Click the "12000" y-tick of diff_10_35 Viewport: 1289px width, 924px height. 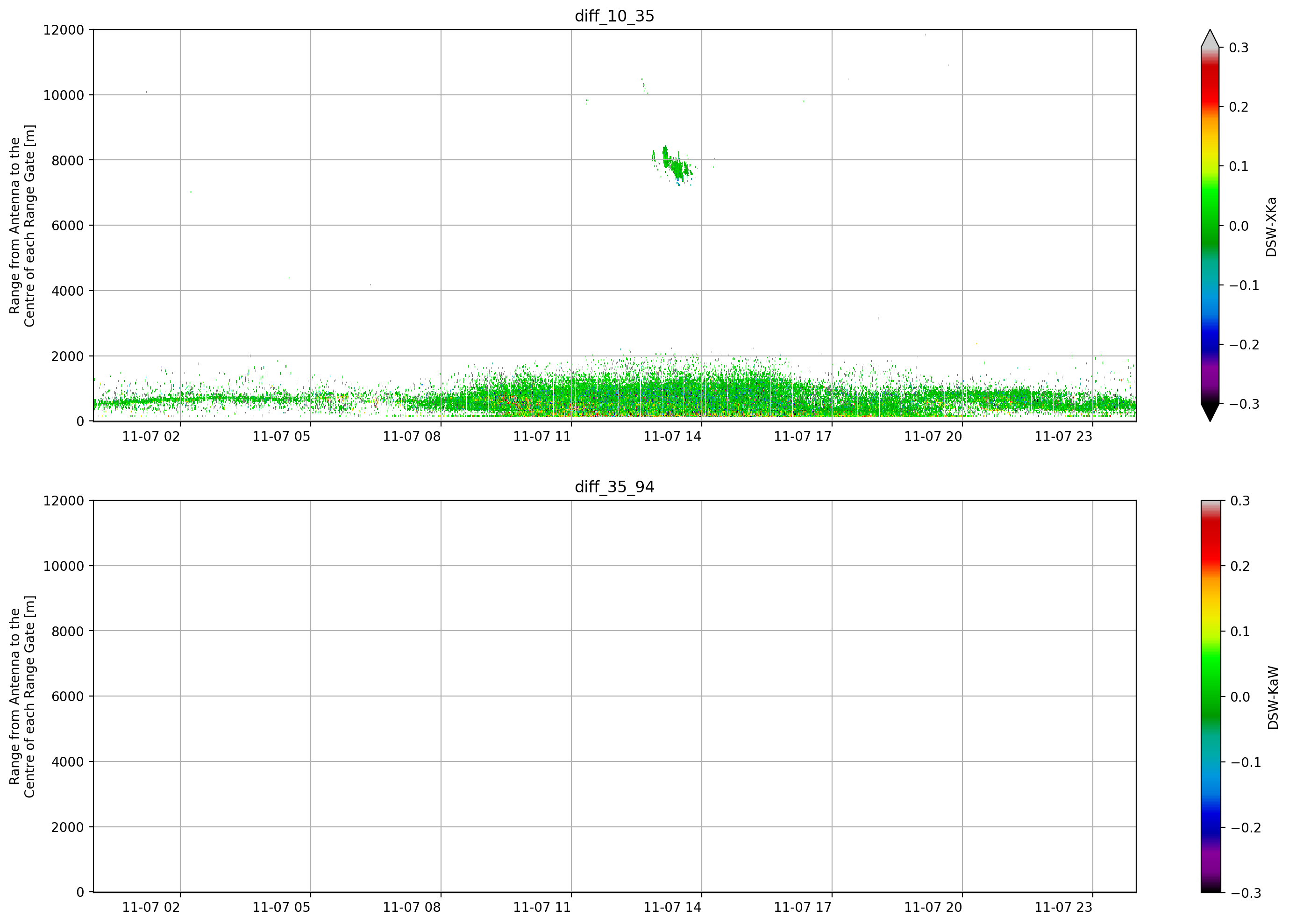tap(64, 29)
